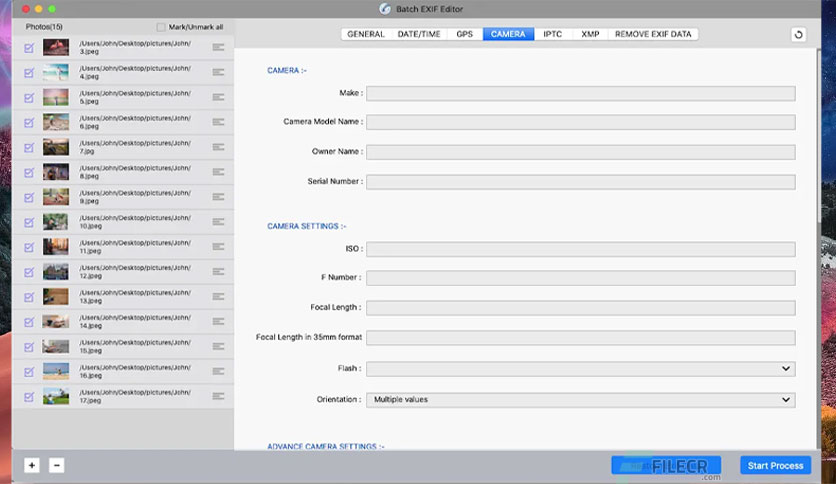Select file path text of 17.jpeg
836x484 pixels.
[135, 396]
